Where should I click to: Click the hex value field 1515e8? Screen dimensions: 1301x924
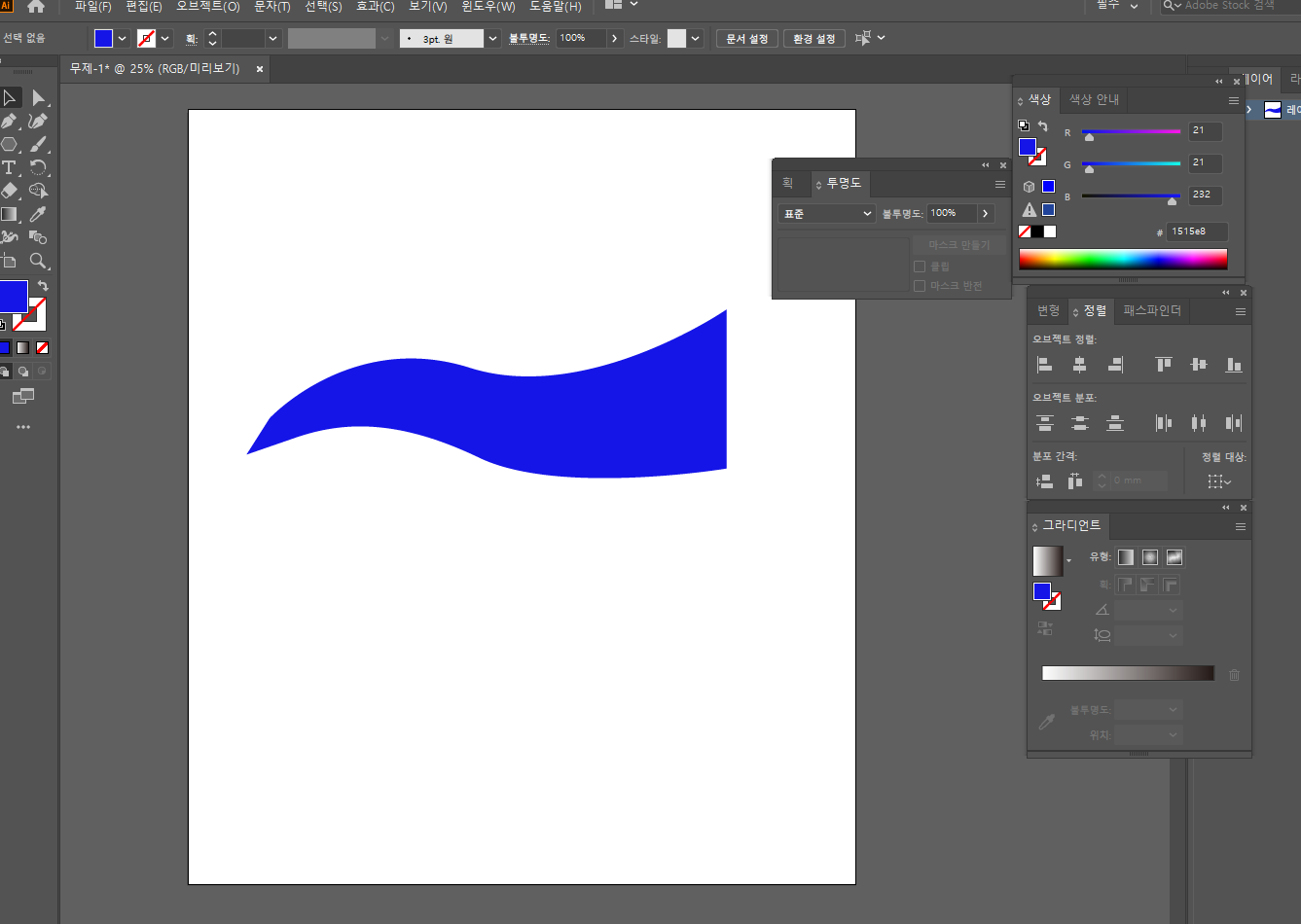coord(1198,231)
